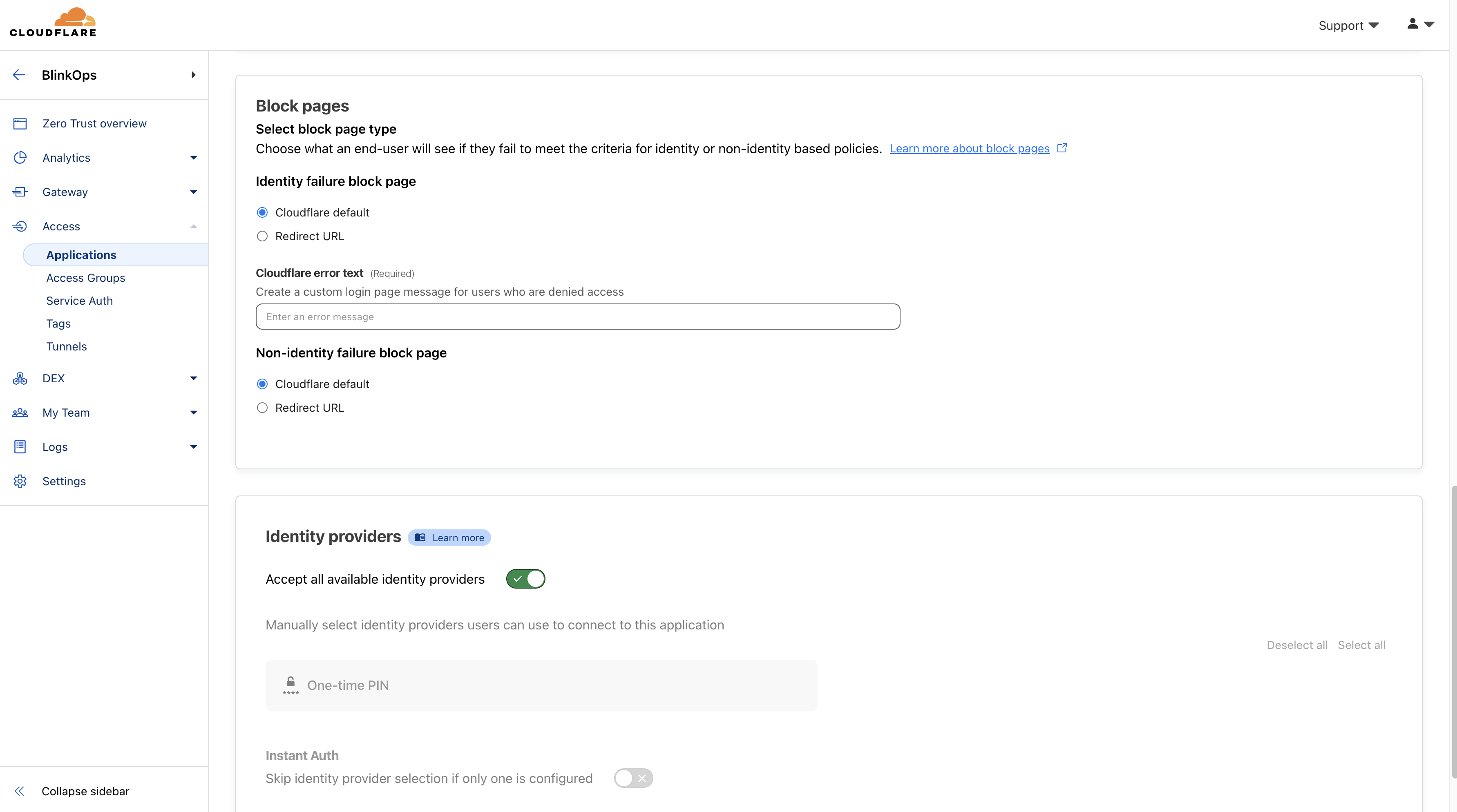1457x812 pixels.
Task: Click the Logs list icon
Action: [20, 447]
